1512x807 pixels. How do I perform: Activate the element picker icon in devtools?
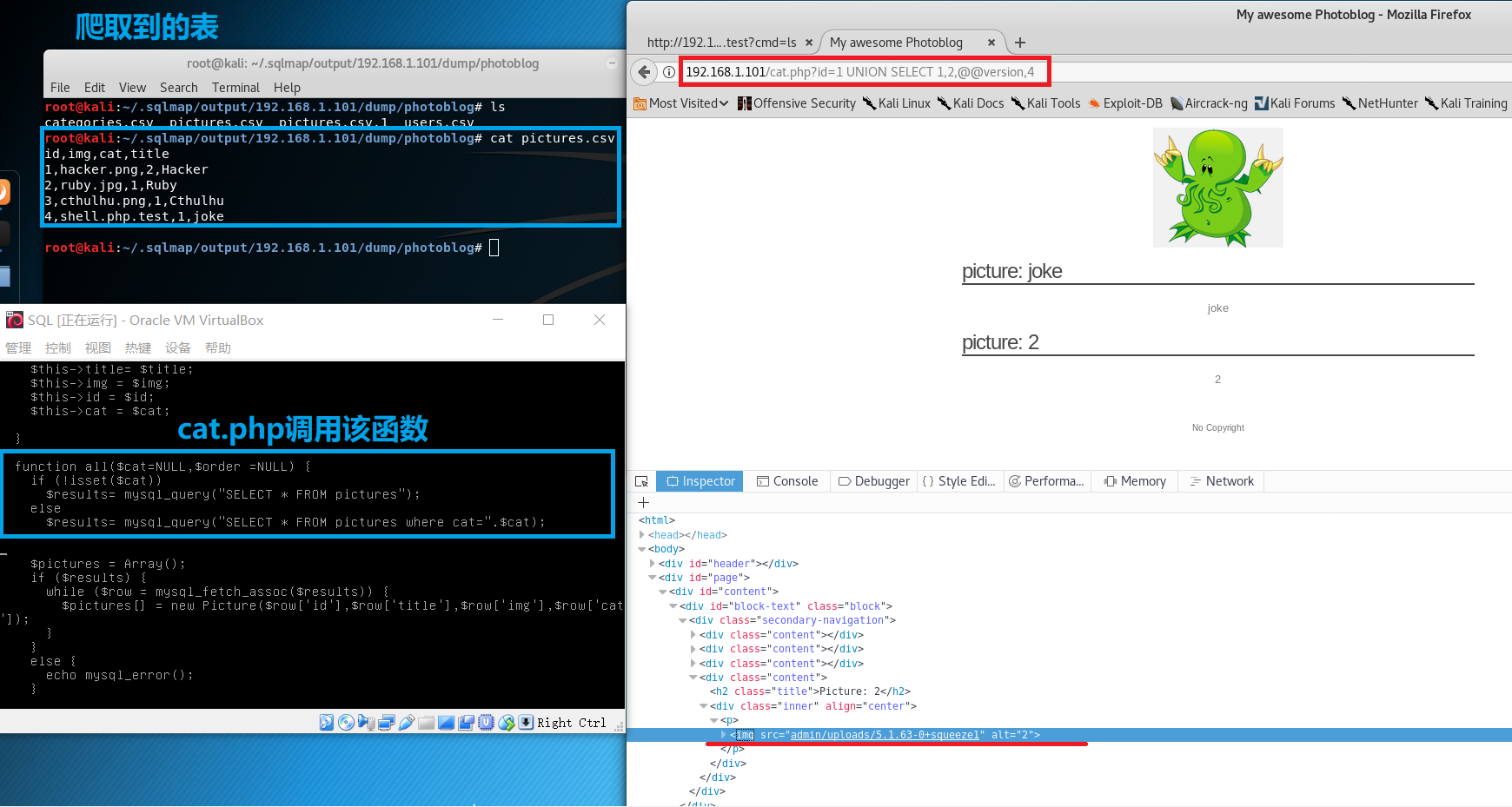click(x=641, y=481)
